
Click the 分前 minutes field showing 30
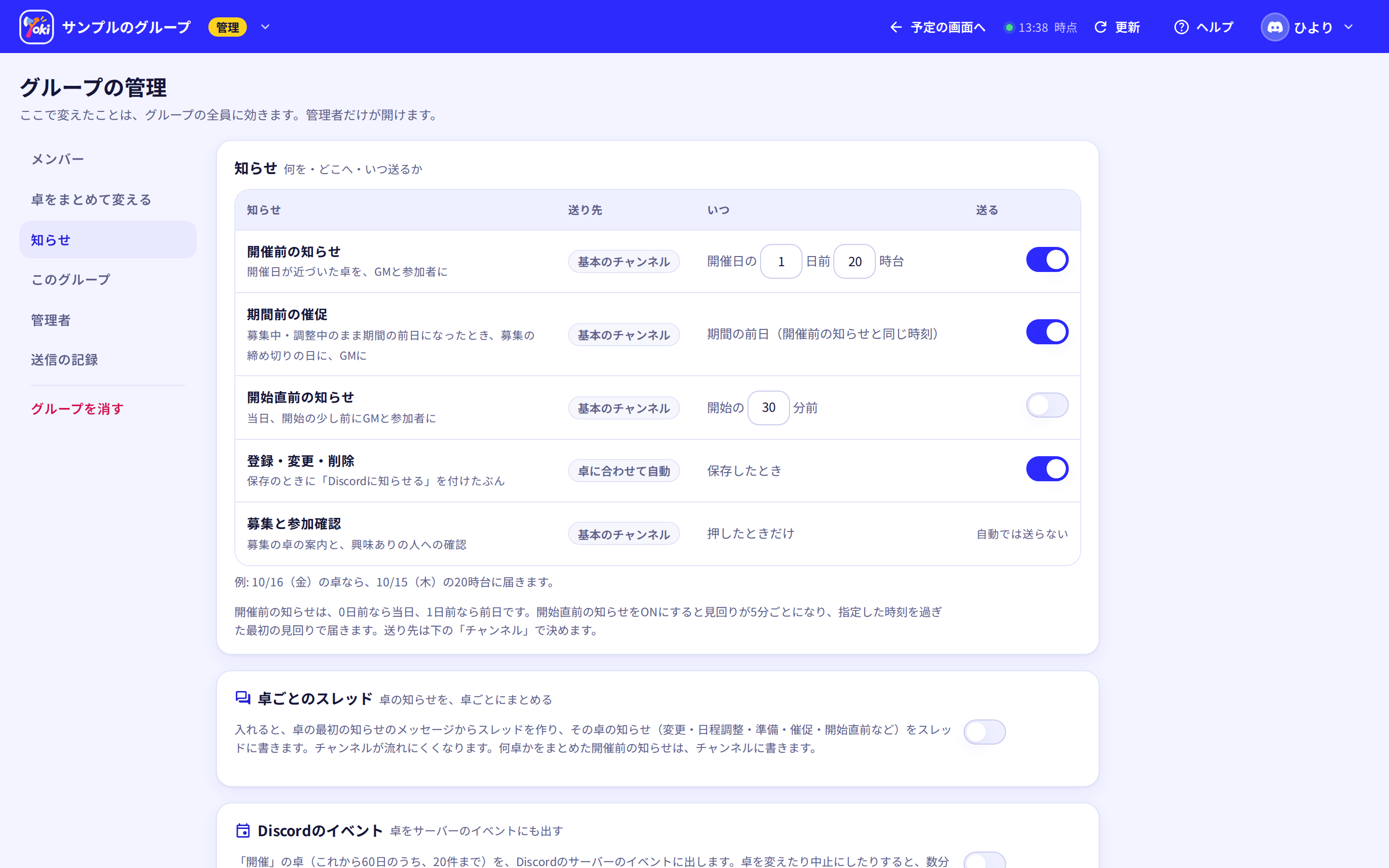tap(769, 407)
